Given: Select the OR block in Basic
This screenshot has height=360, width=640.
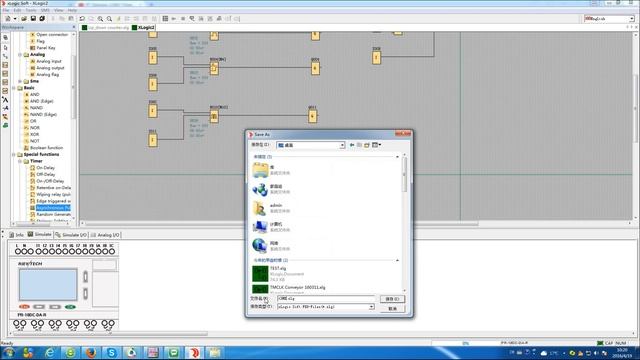Looking at the screenshot, I should pyautogui.click(x=33, y=121).
